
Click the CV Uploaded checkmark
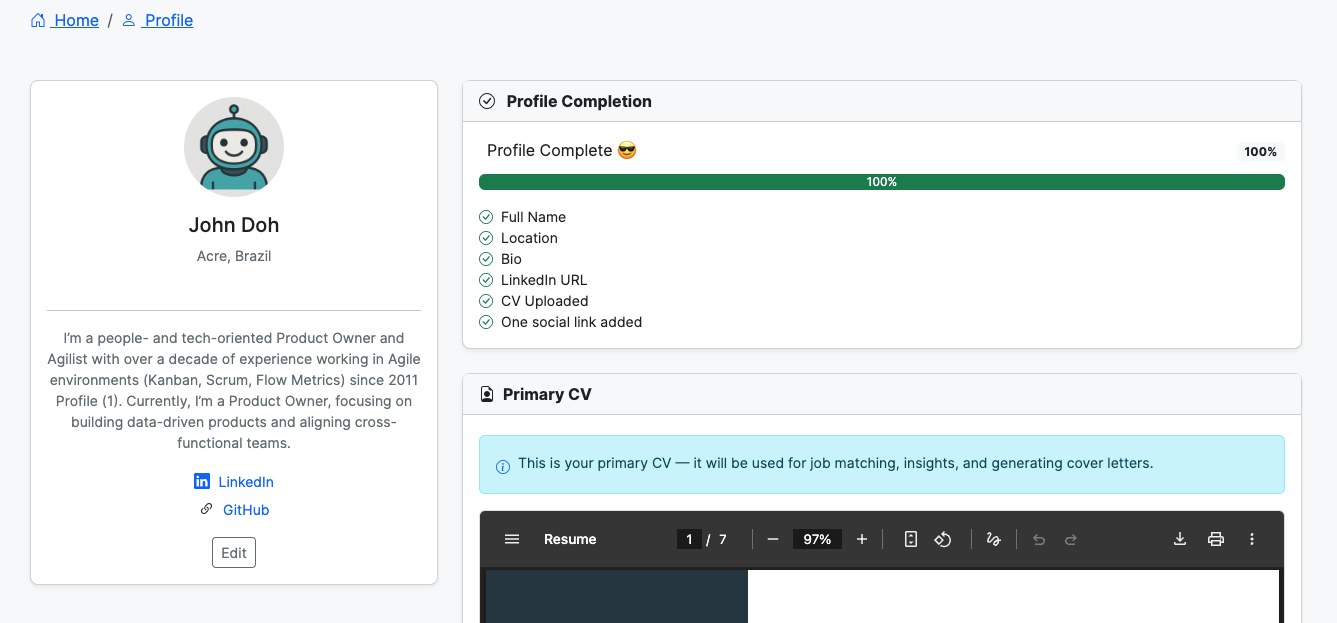[x=486, y=301]
